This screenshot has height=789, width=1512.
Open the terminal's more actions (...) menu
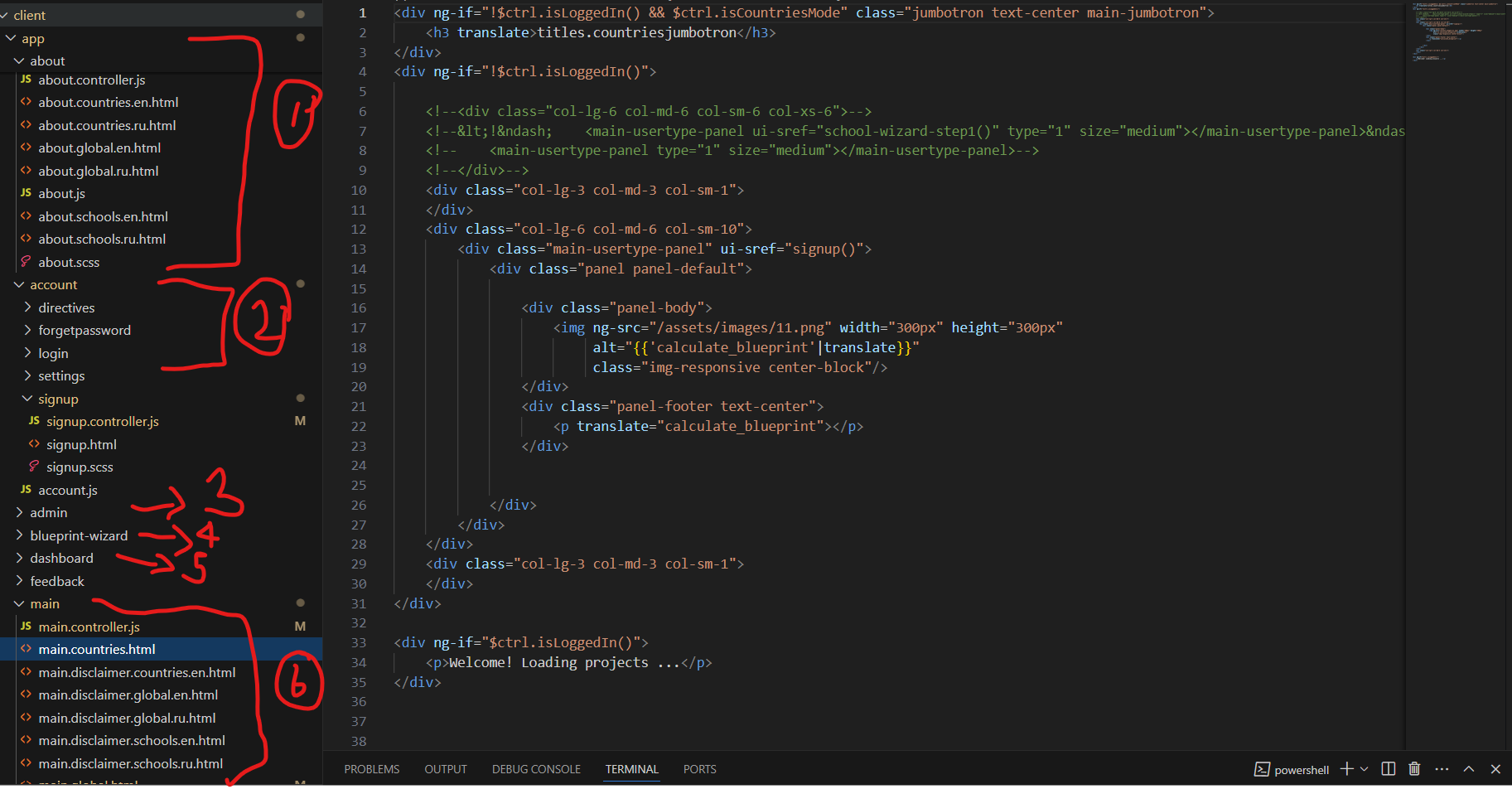point(1442,768)
